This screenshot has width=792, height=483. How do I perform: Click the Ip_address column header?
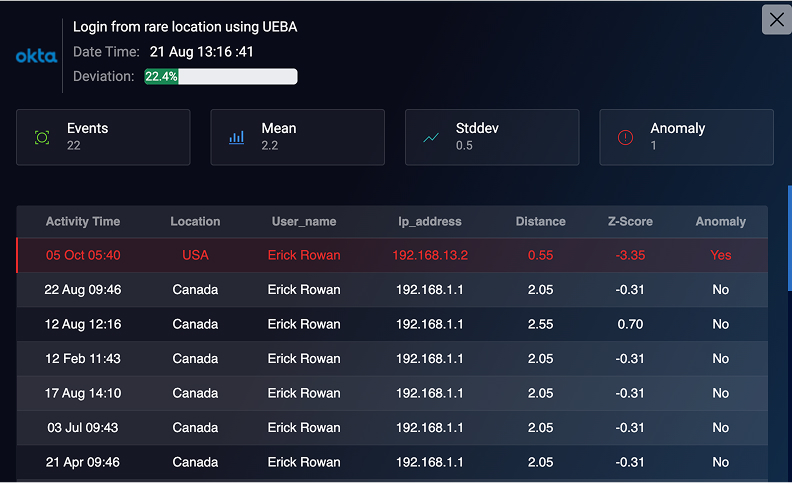pos(429,221)
